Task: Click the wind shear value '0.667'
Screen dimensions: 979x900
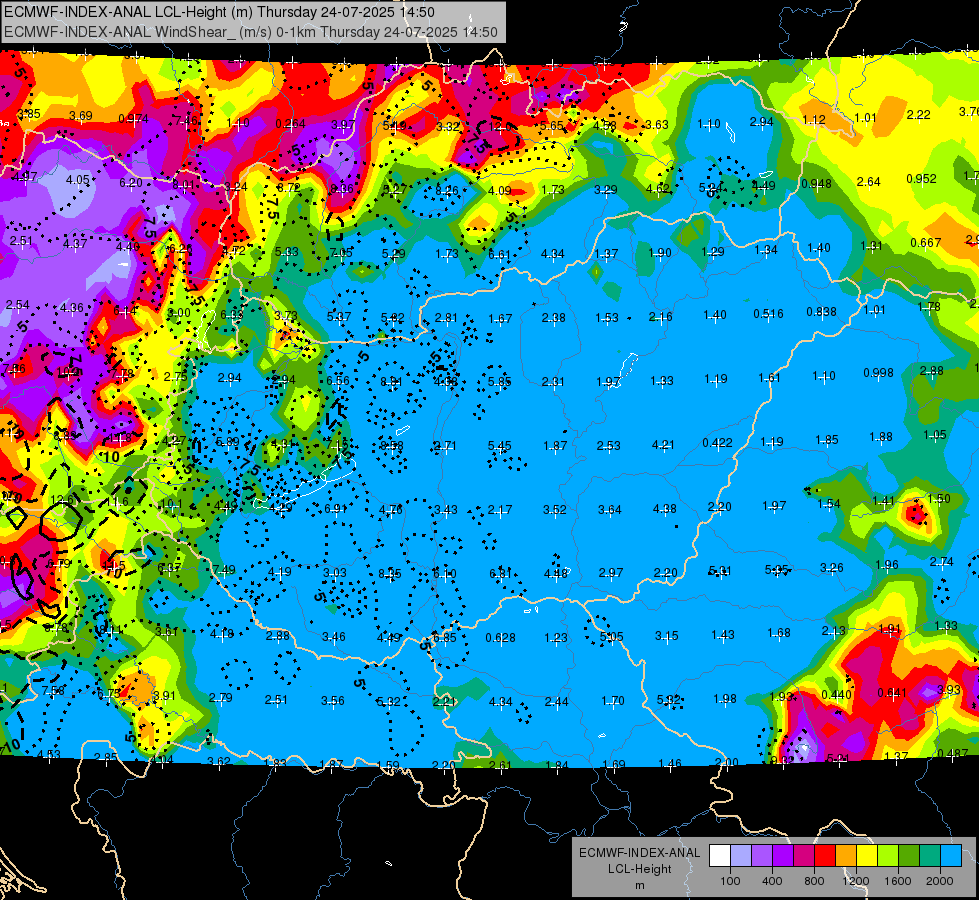Action: pos(925,242)
